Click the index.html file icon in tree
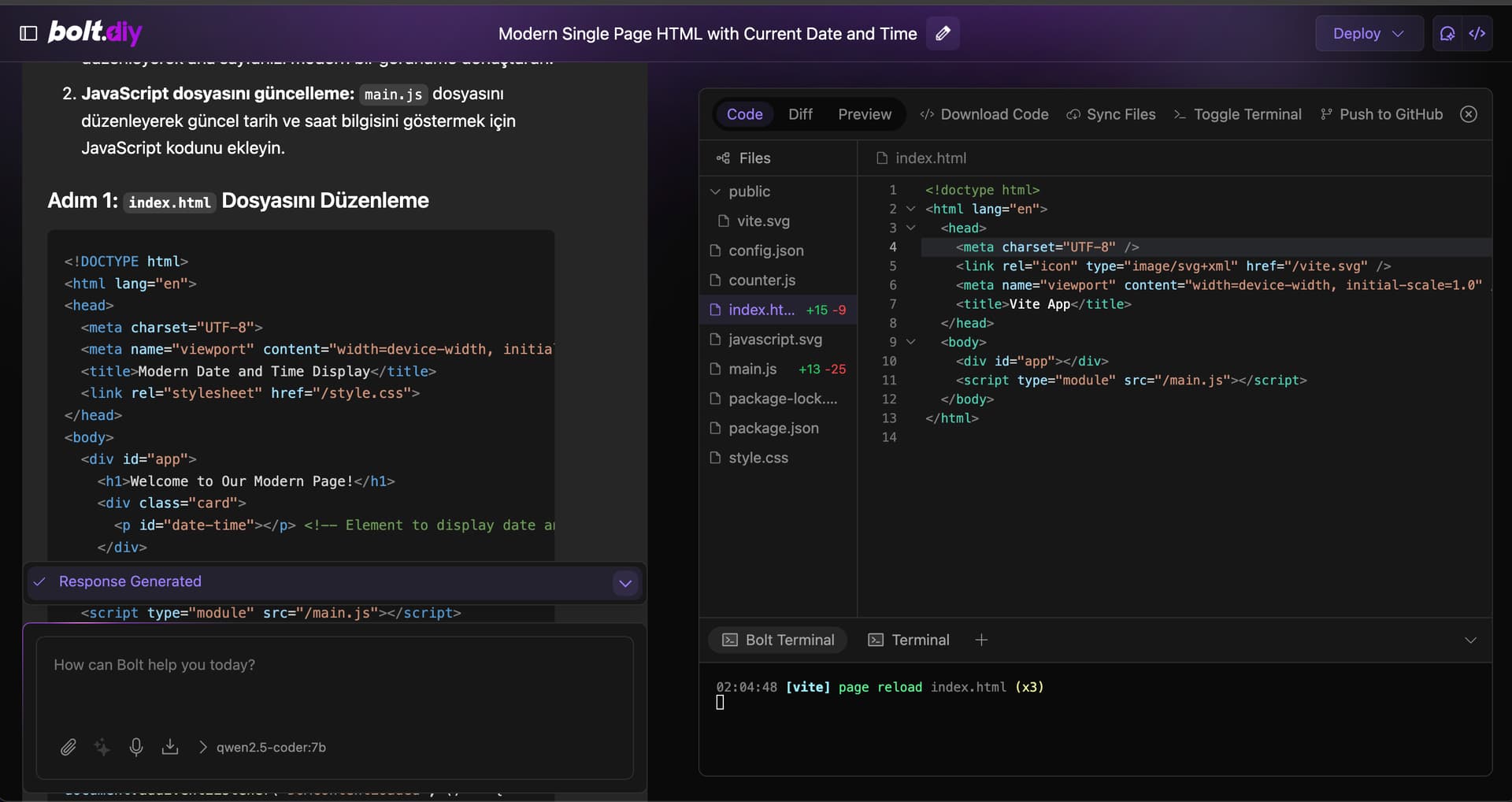1512x802 pixels. [715, 310]
